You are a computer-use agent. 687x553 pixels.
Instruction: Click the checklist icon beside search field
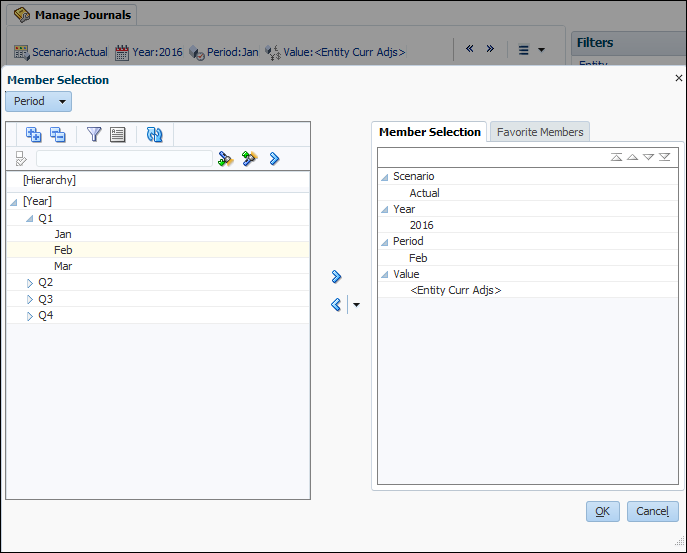21,159
